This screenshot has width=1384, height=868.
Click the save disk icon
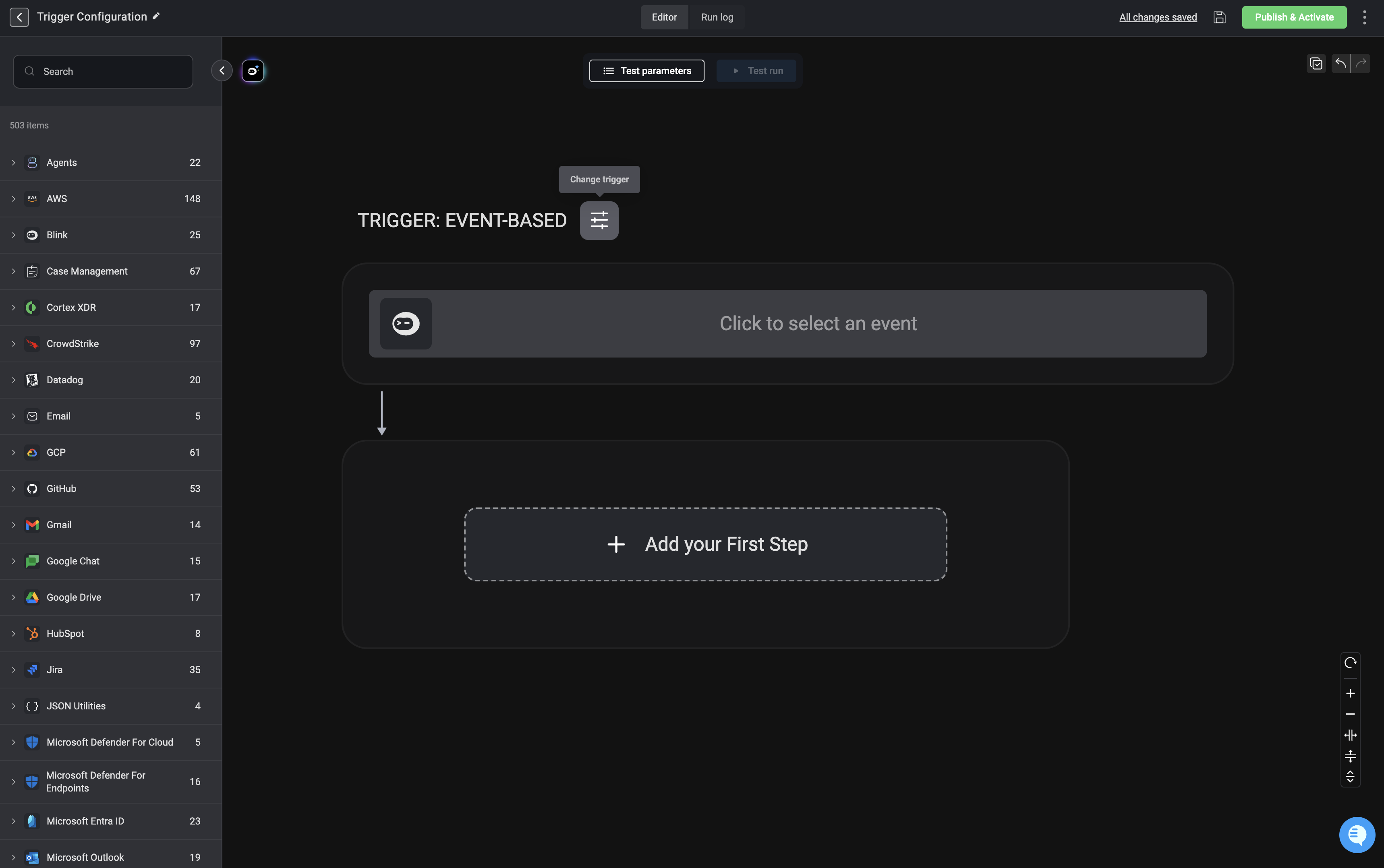[1219, 17]
